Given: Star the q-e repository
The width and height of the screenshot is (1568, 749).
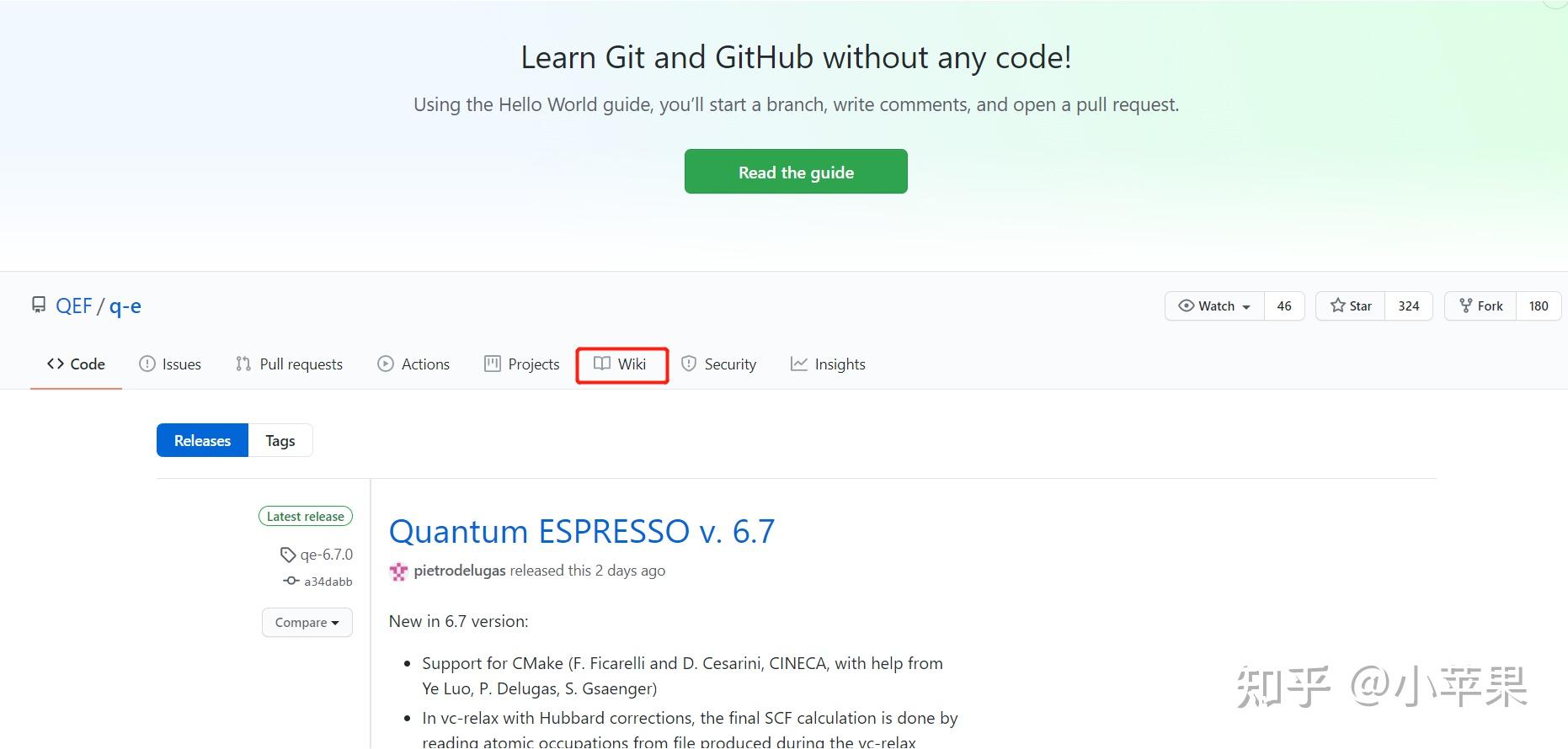Looking at the screenshot, I should pos(1351,305).
